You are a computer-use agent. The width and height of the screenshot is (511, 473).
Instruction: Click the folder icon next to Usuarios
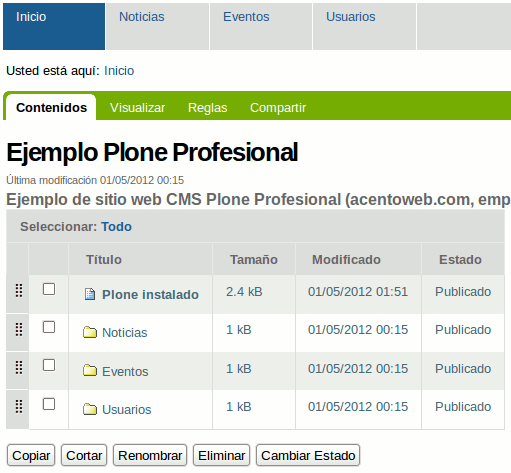click(x=90, y=409)
